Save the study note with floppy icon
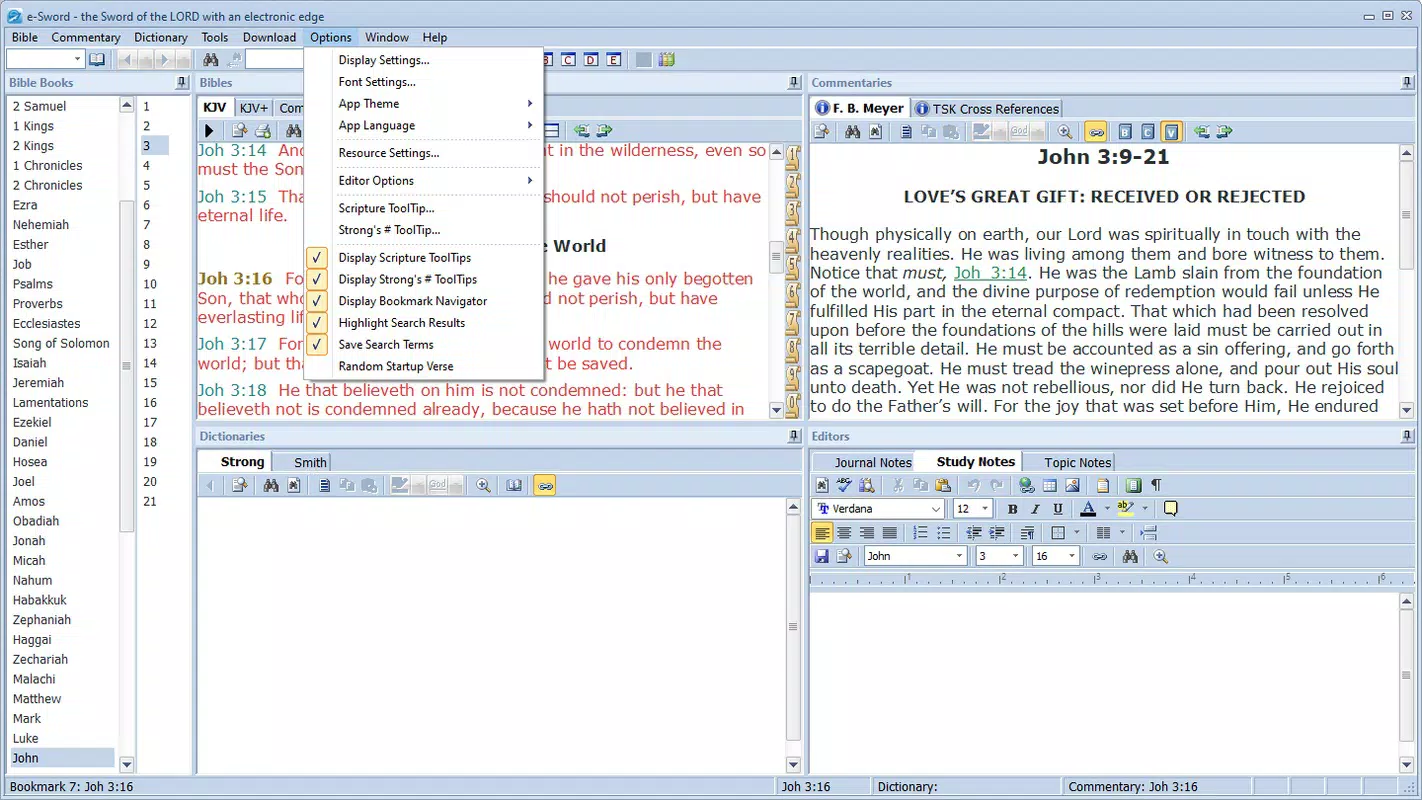This screenshot has width=1422, height=800. coord(822,556)
